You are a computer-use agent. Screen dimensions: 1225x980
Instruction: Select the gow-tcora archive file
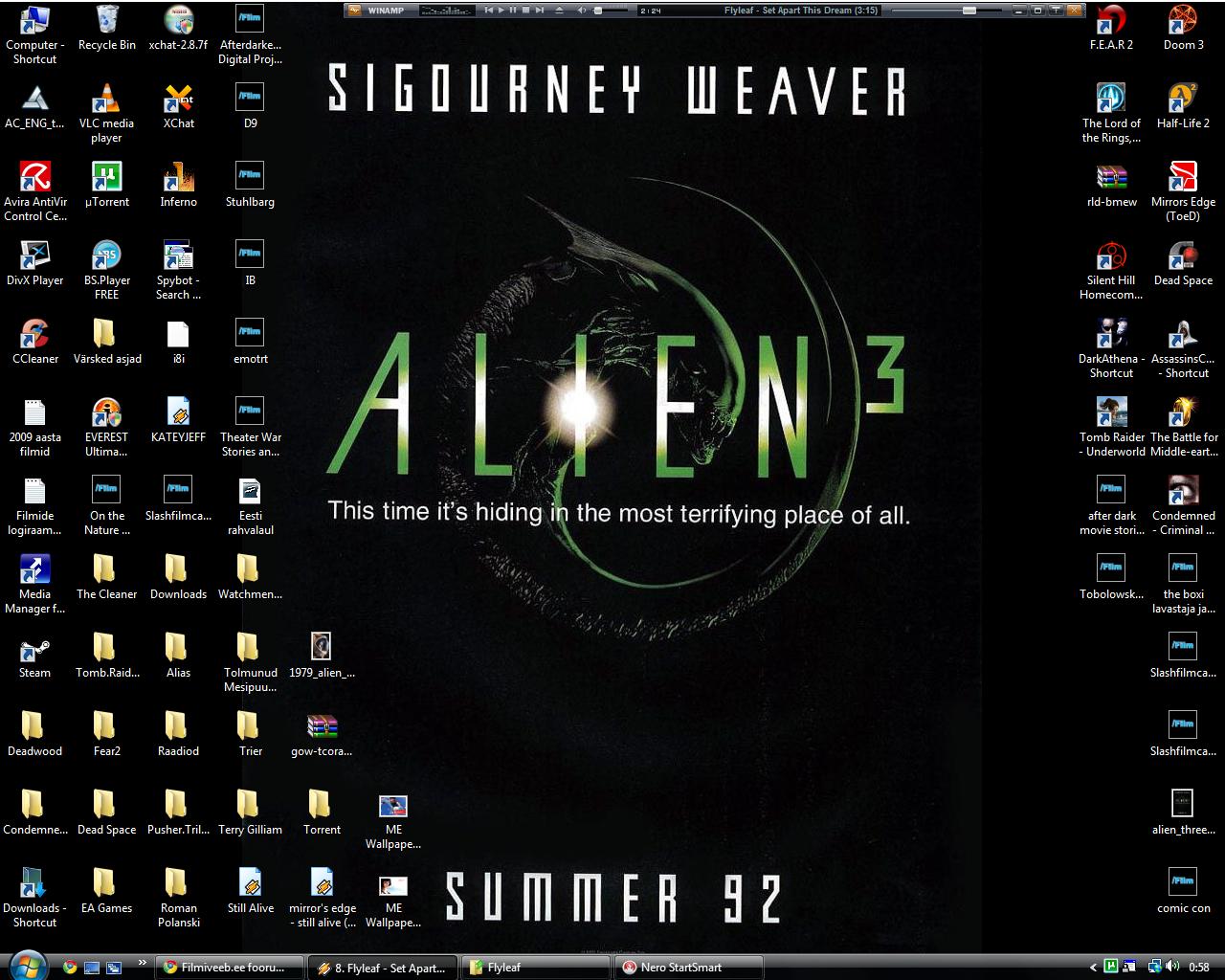click(322, 734)
